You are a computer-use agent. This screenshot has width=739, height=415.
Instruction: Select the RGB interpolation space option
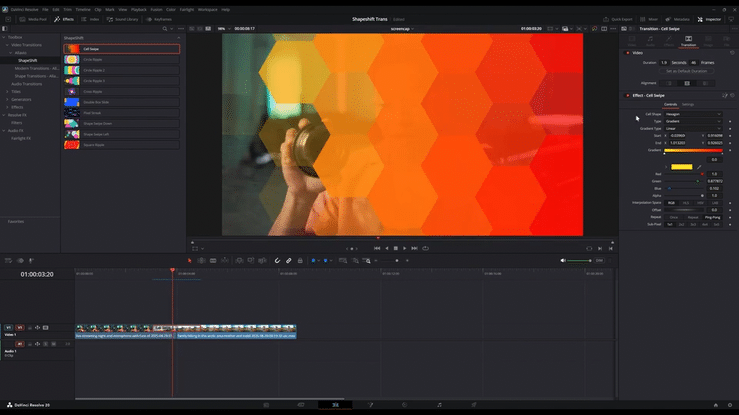click(671, 203)
